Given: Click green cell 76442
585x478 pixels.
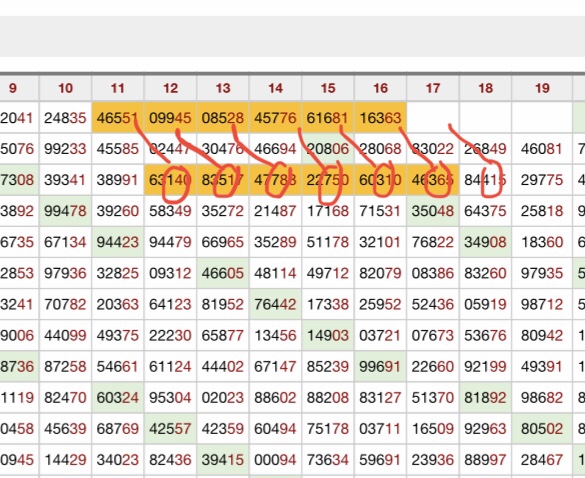Looking at the screenshot, I should point(275,304).
